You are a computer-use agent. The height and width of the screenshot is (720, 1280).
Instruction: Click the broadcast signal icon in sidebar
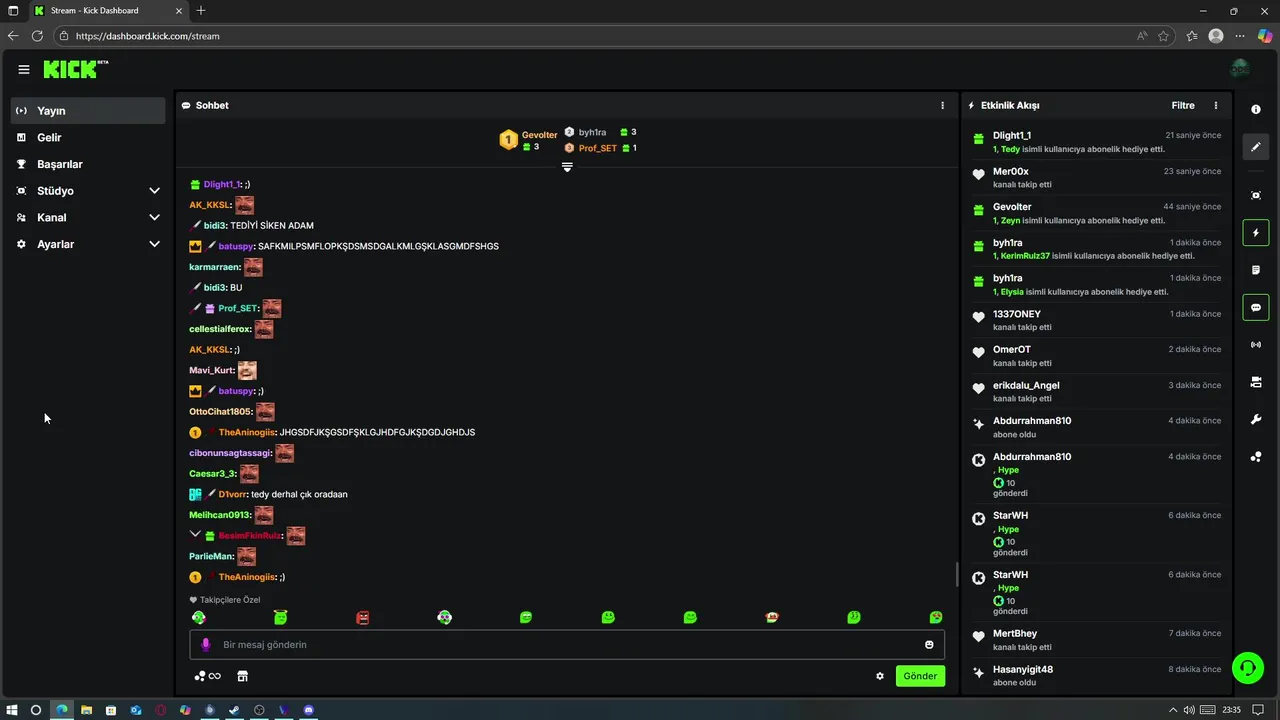1256,345
